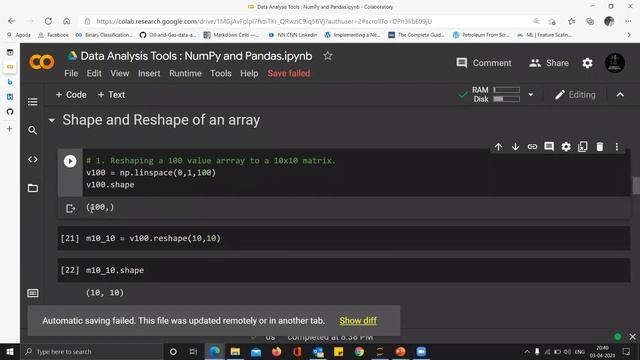Add a new Code cell

71,95
